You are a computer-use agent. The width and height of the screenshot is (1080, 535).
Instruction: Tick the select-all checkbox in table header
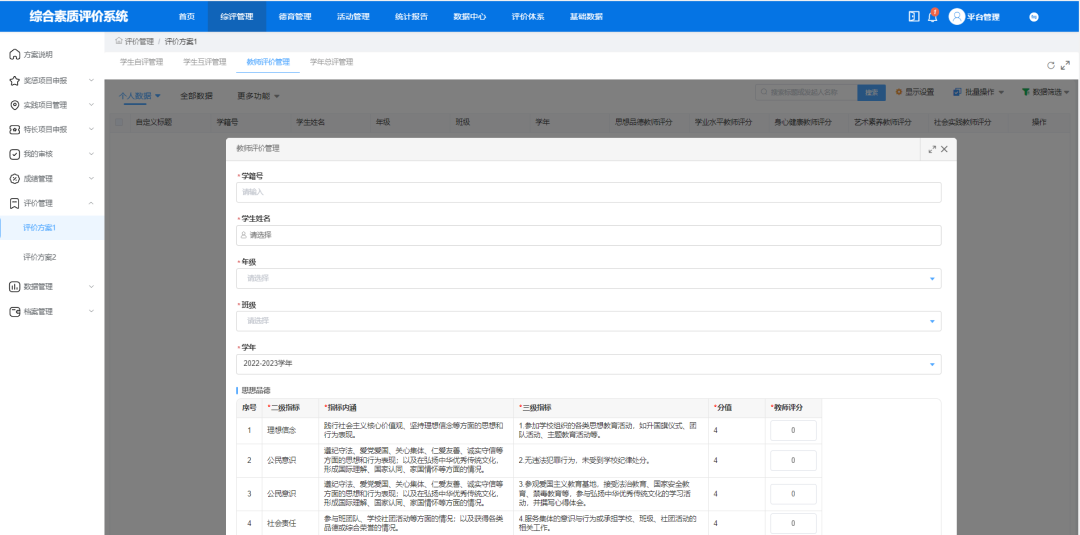(x=119, y=122)
